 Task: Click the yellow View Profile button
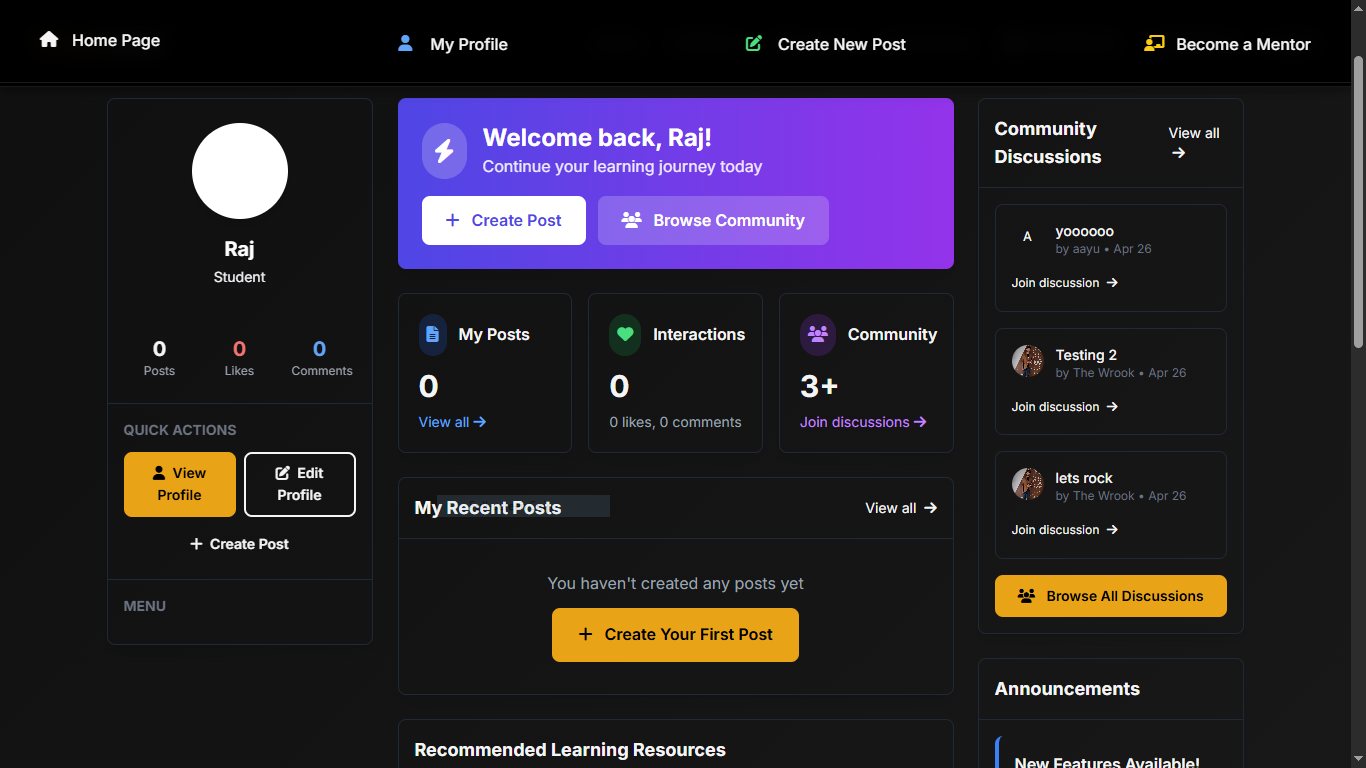[x=180, y=484]
